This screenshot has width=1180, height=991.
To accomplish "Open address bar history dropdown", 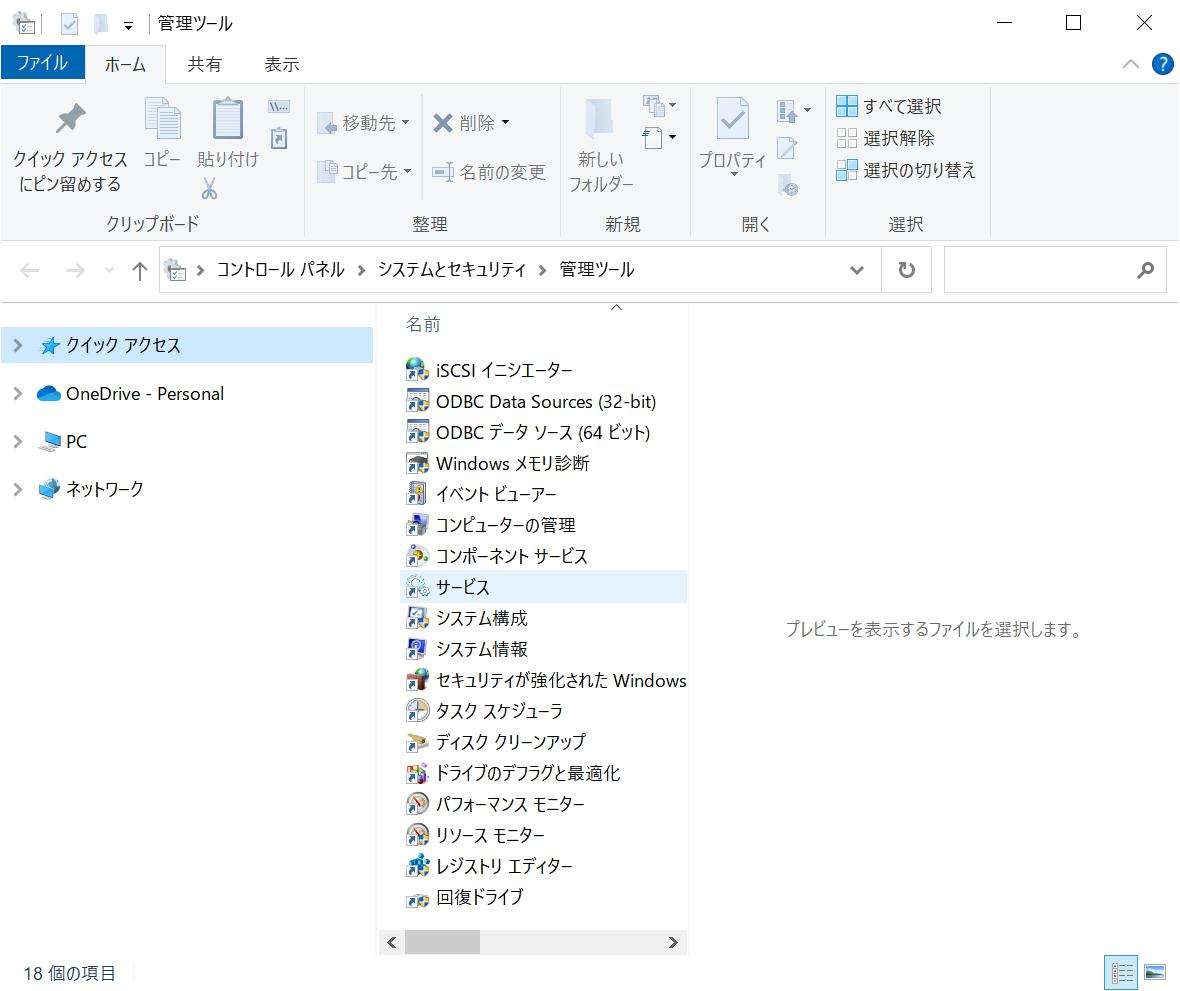I will 856,270.
